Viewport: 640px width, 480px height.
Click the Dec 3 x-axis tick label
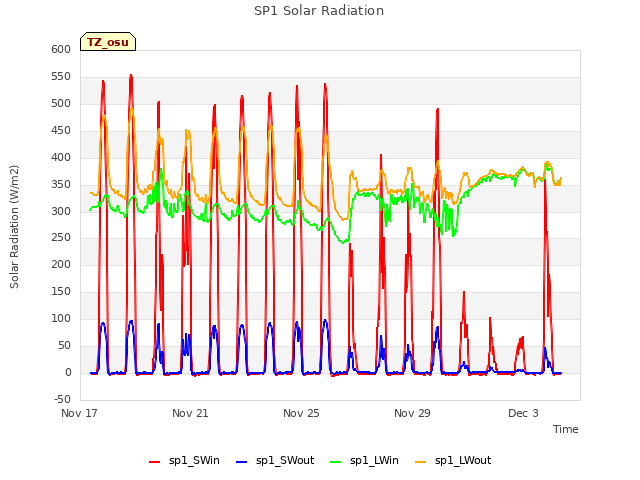[x=523, y=413]
